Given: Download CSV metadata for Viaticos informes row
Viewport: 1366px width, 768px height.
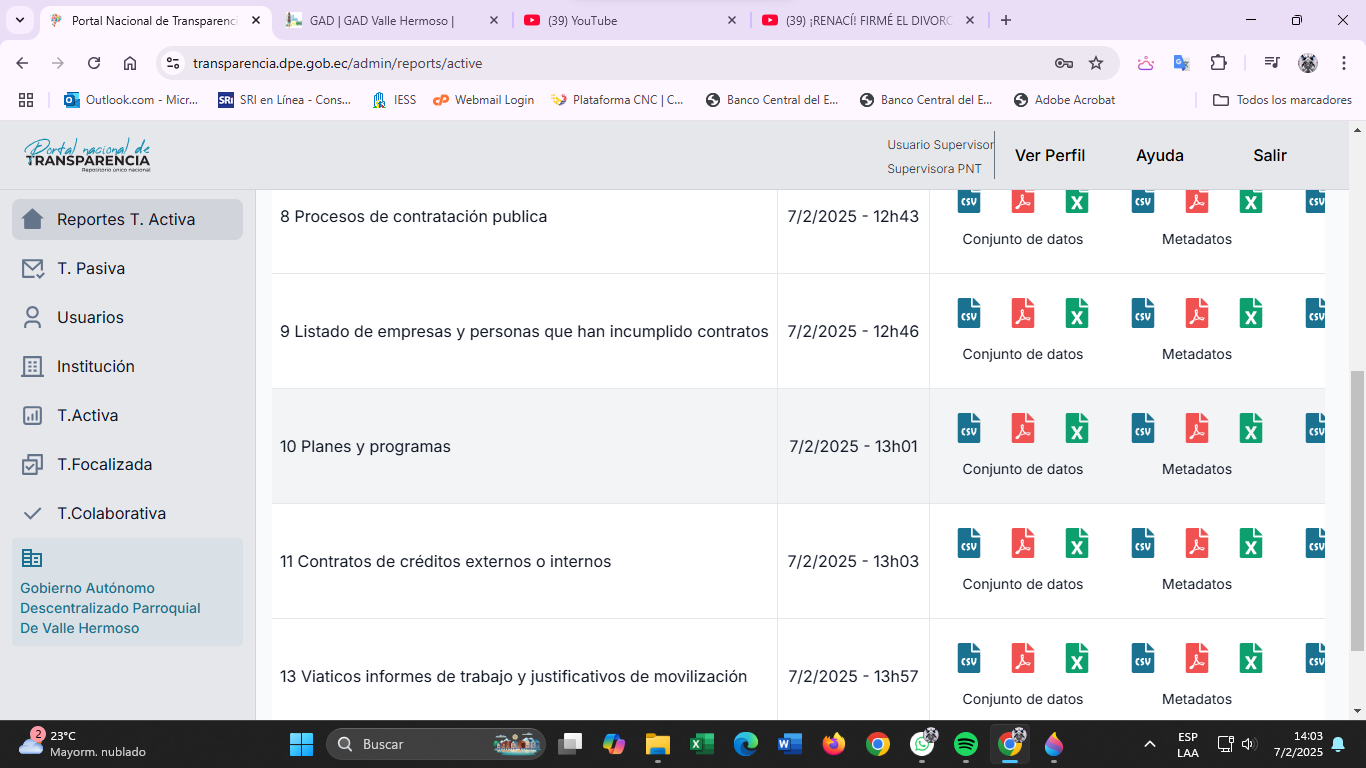Looking at the screenshot, I should pyautogui.click(x=1142, y=658).
